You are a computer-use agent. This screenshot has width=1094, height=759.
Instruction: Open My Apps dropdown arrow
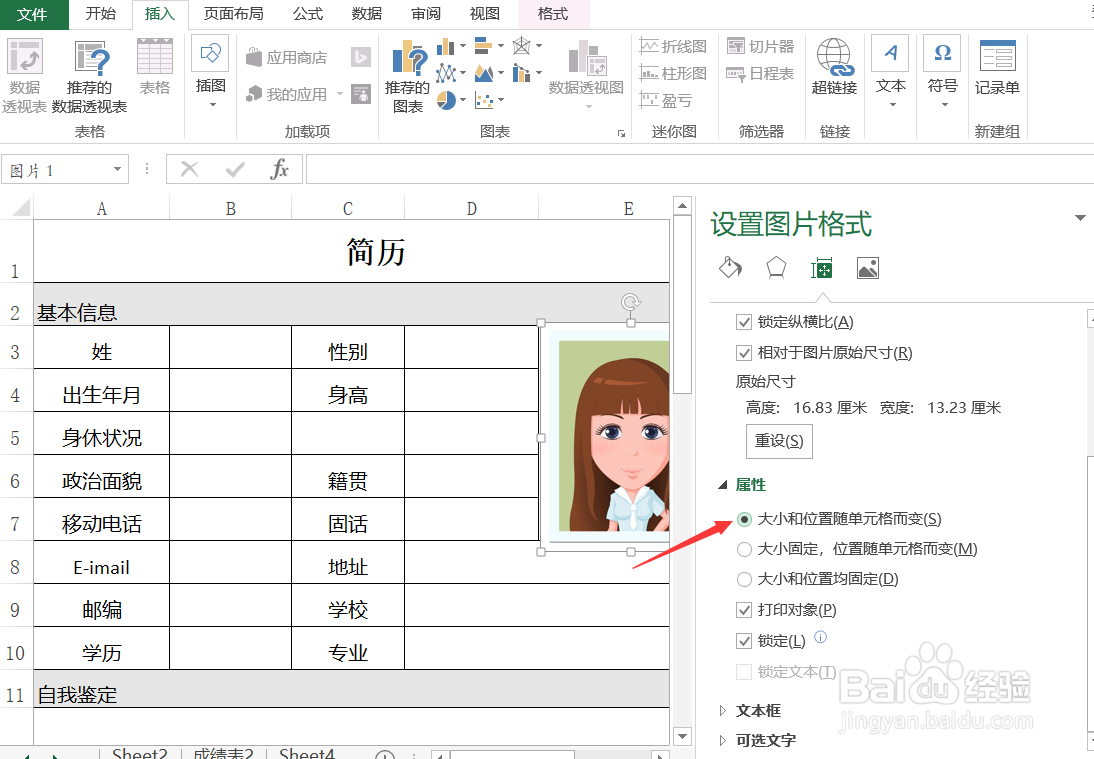(339, 93)
